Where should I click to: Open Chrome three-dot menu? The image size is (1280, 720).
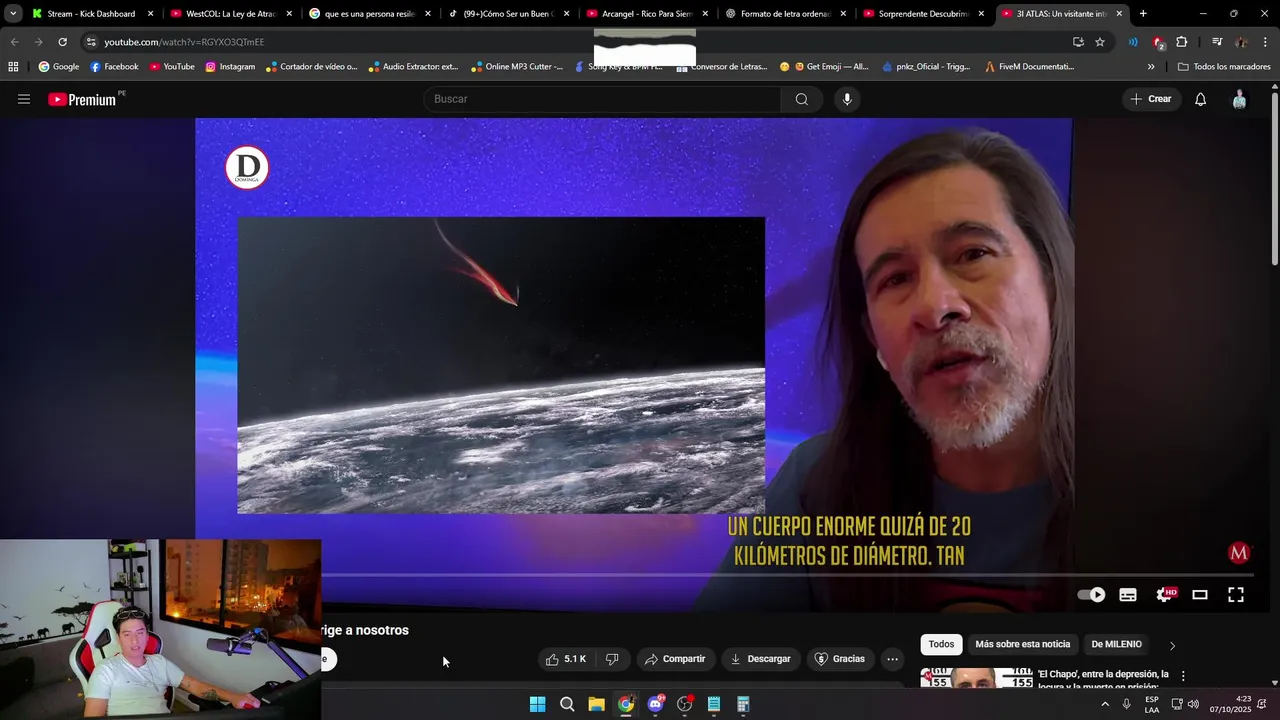click(1264, 42)
